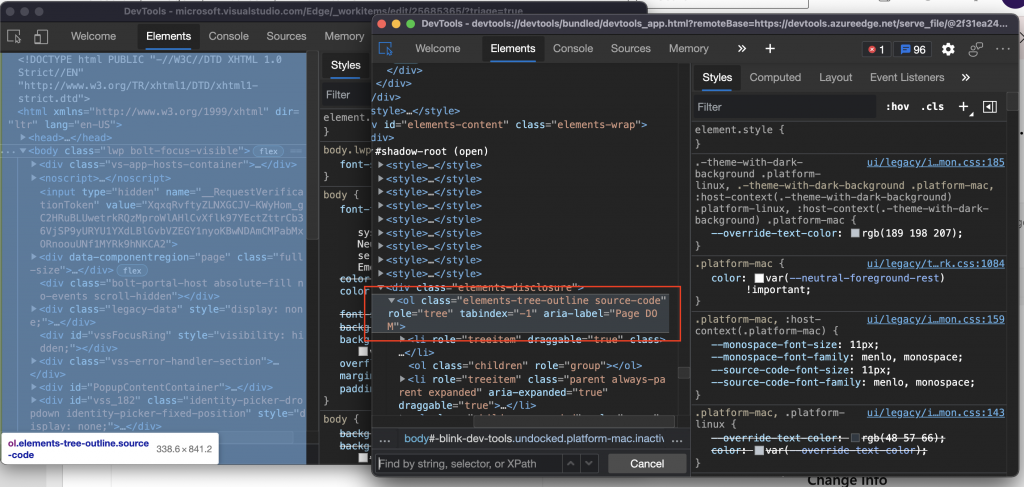Click flex badge after data-componentregion div

click(133, 270)
